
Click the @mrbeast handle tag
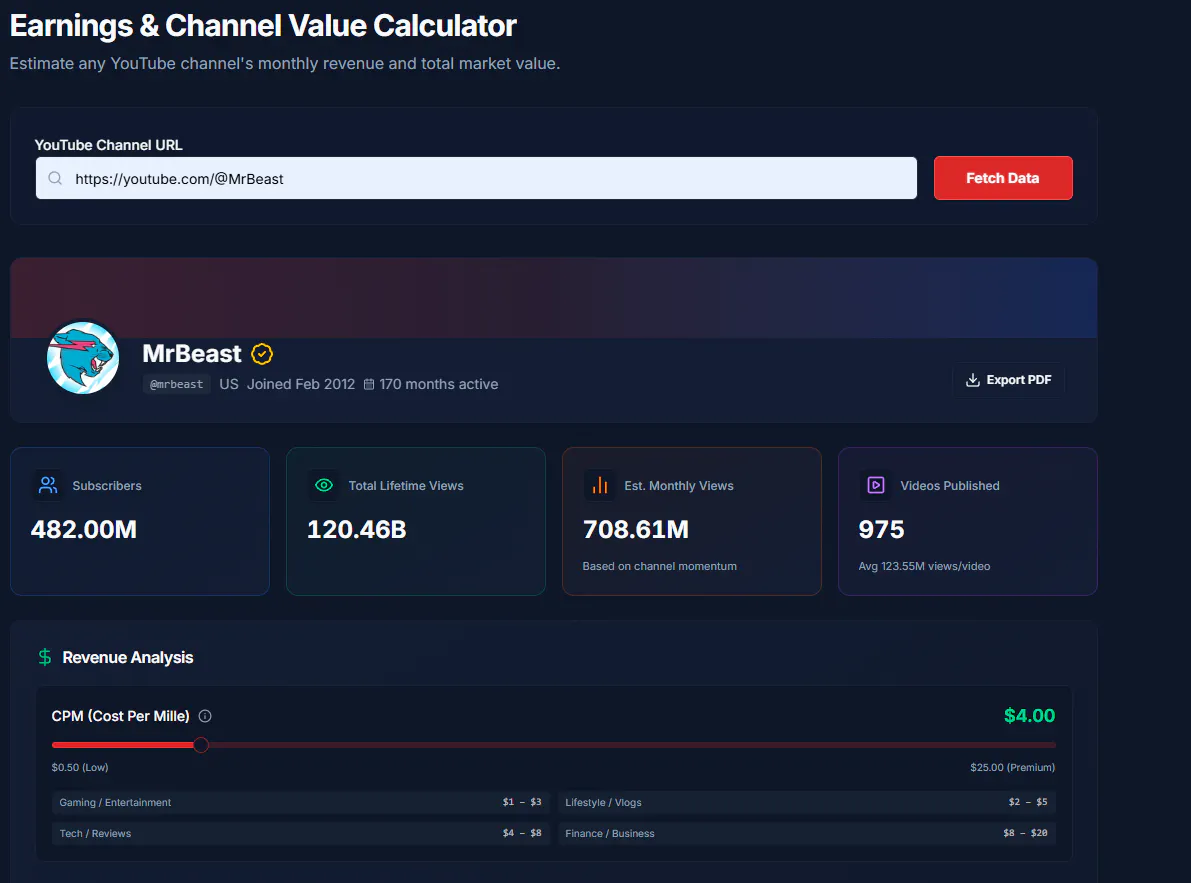tap(177, 384)
